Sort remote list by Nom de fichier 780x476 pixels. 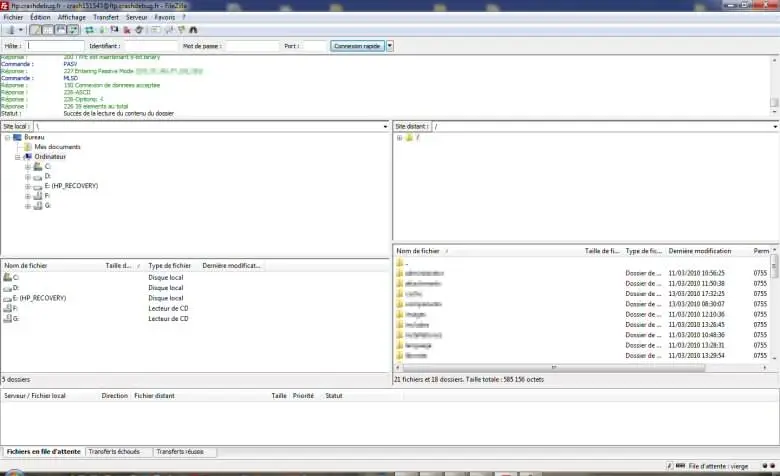488,251
